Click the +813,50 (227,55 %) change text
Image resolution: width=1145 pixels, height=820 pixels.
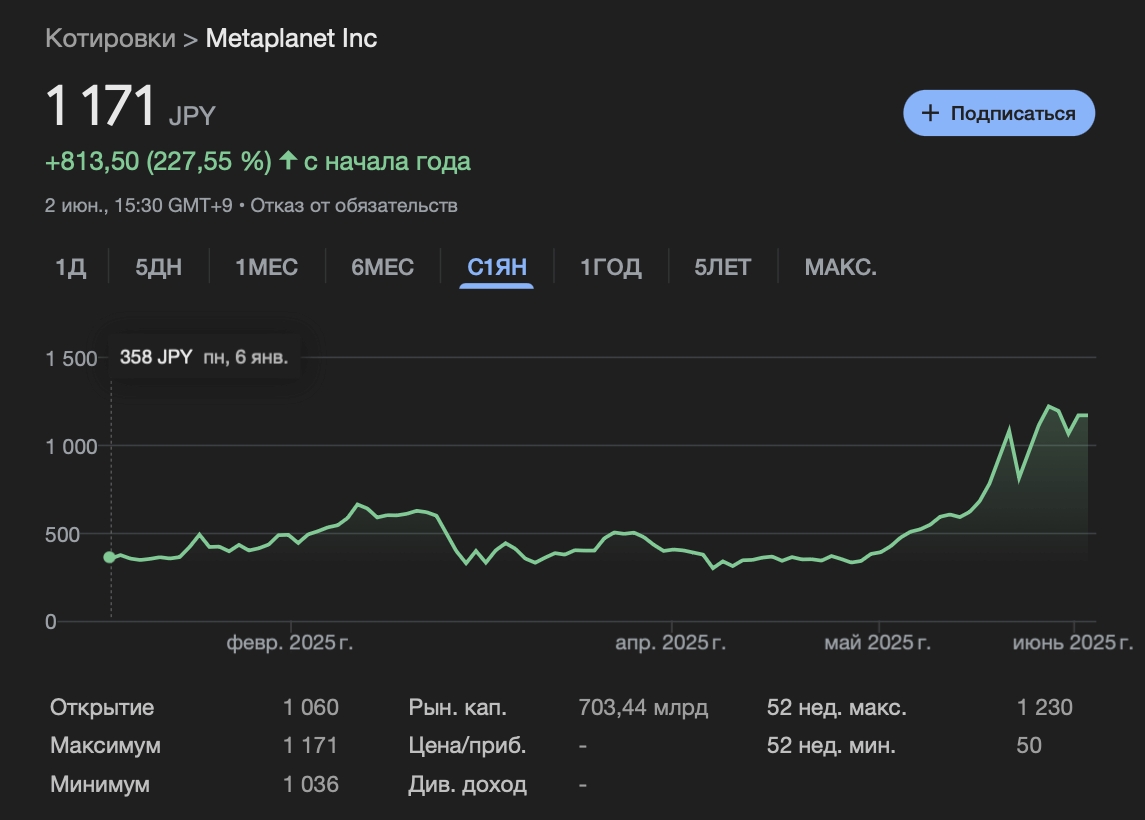158,161
